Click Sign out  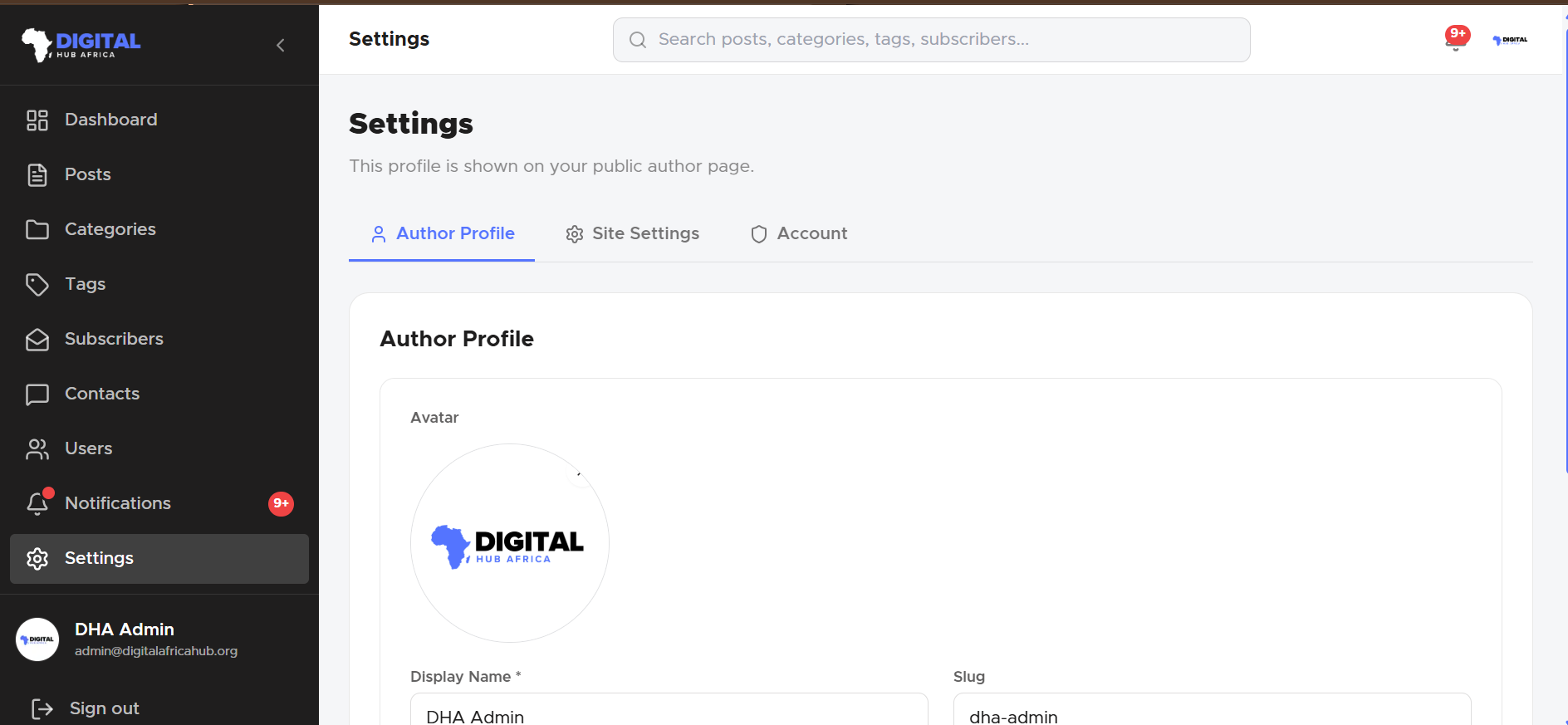(x=85, y=708)
